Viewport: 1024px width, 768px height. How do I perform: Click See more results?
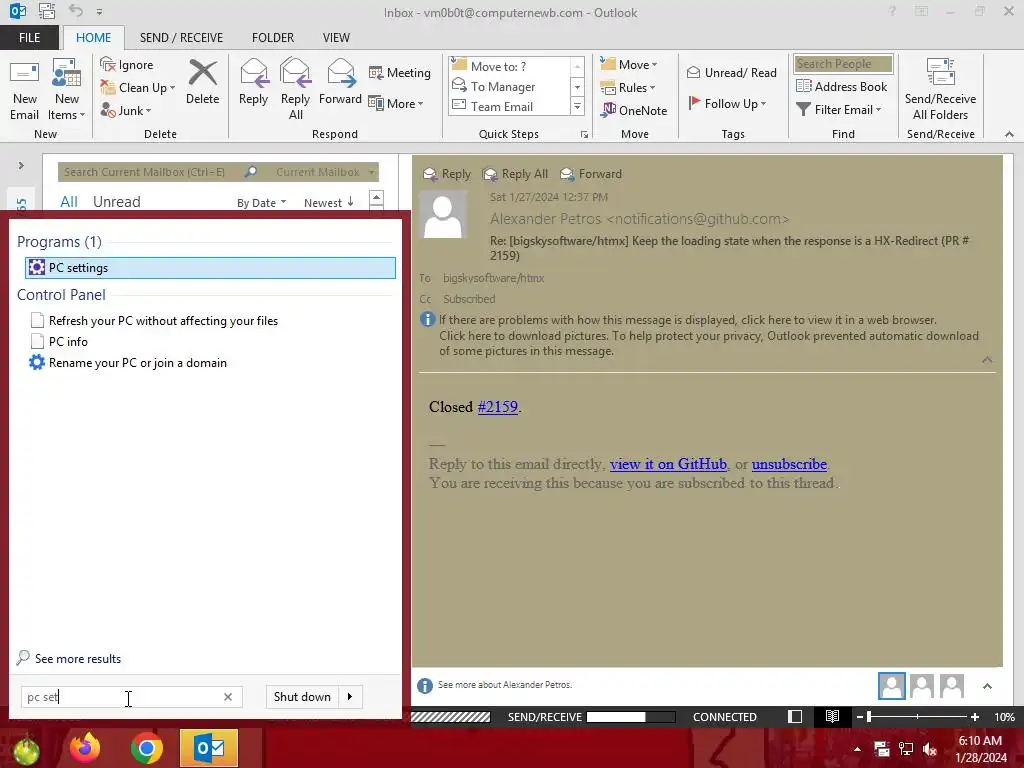pyautogui.click(x=69, y=658)
